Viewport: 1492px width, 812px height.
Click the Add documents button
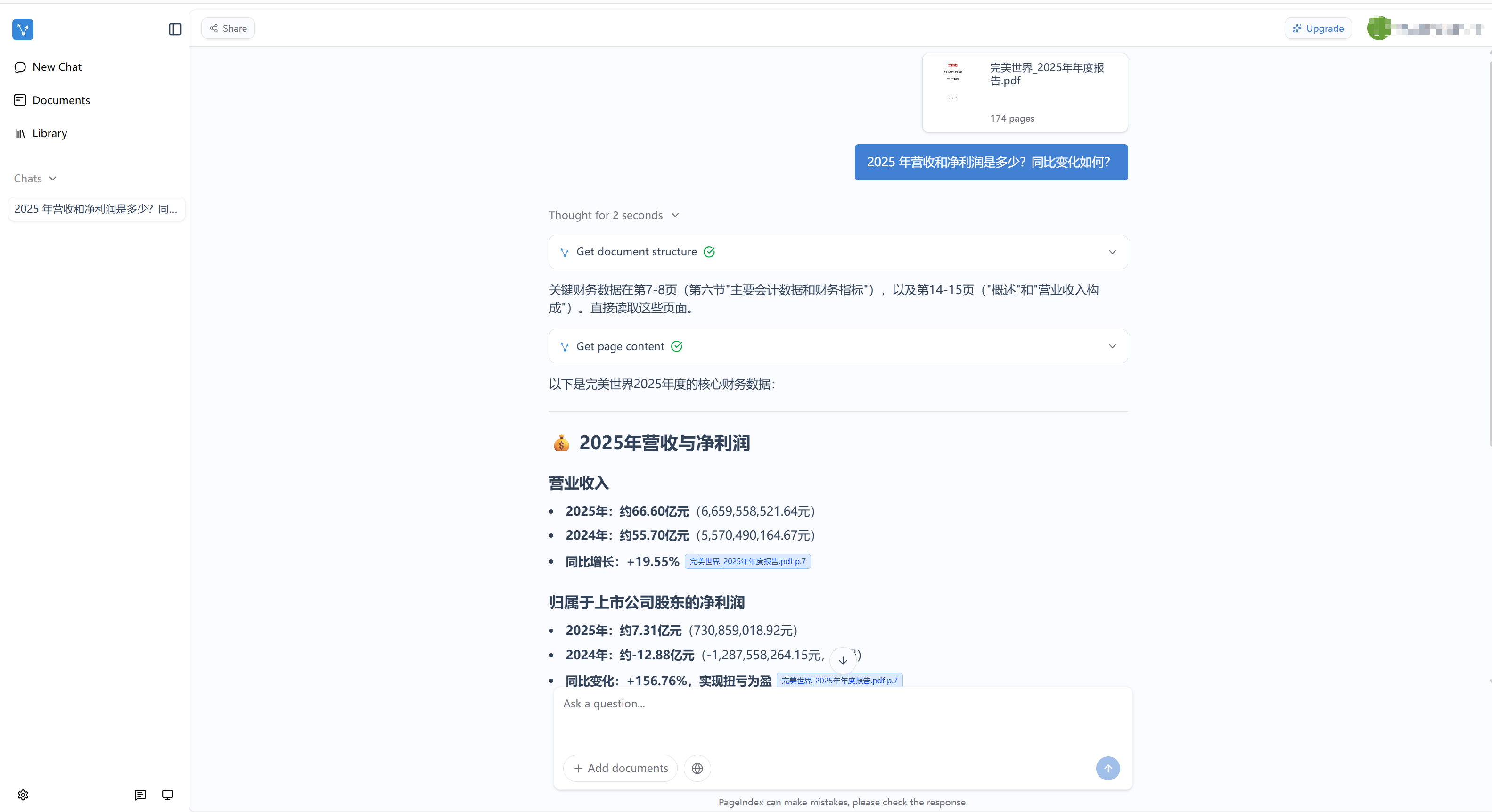[620, 768]
